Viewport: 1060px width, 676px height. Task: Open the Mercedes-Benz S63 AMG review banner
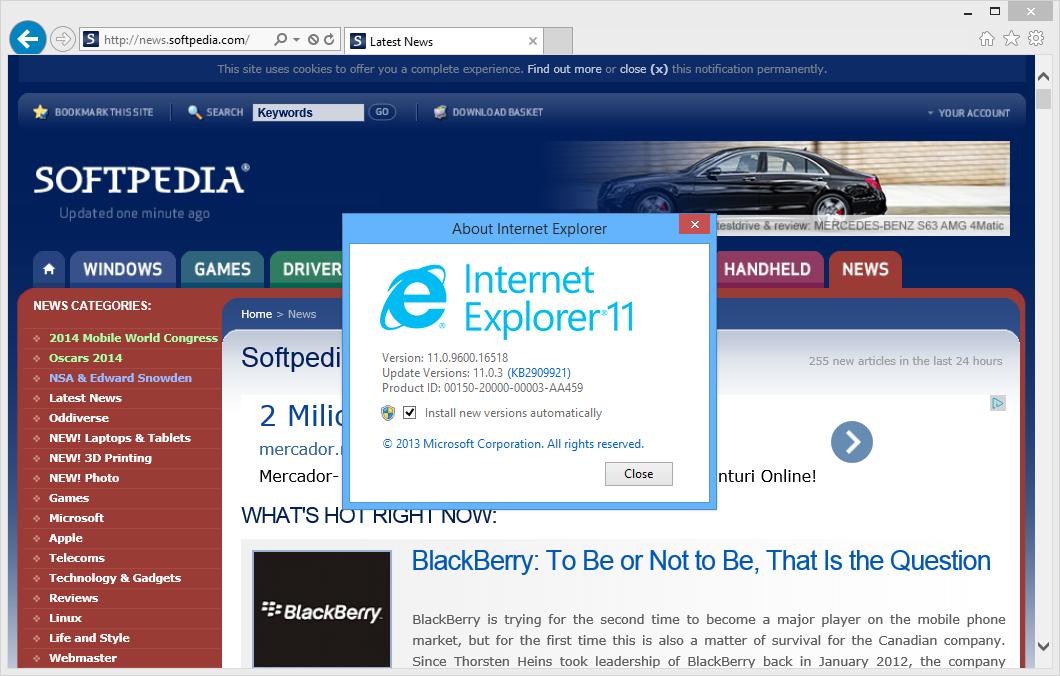(x=777, y=188)
